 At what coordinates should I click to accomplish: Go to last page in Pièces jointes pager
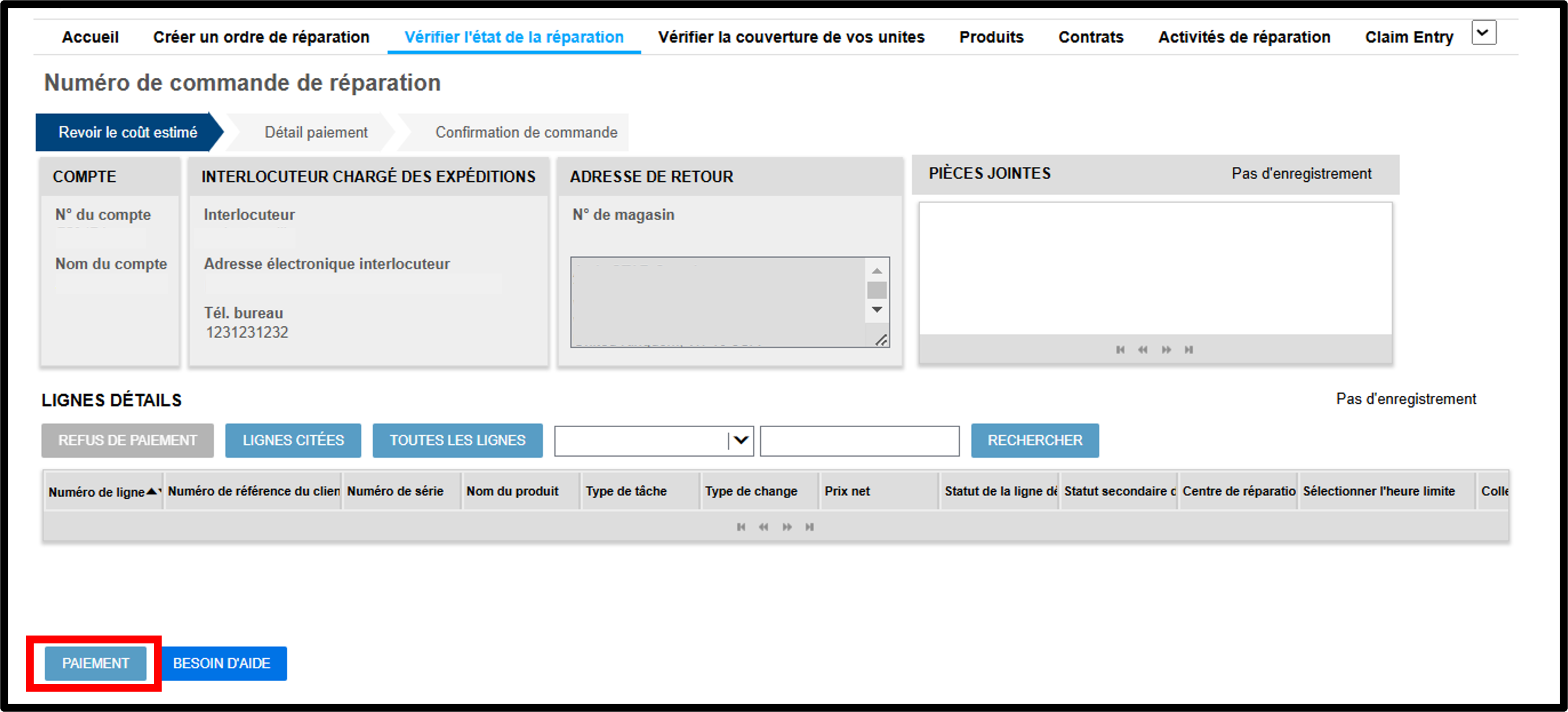click(1189, 350)
